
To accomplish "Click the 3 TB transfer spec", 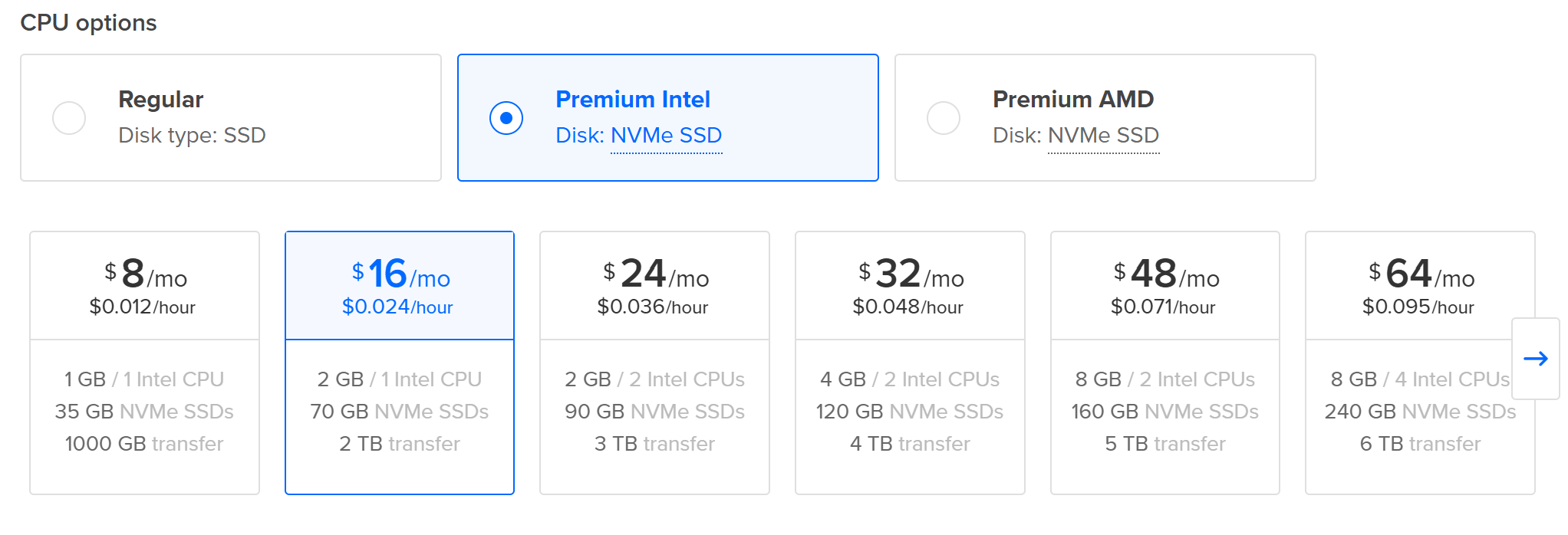I will (654, 444).
